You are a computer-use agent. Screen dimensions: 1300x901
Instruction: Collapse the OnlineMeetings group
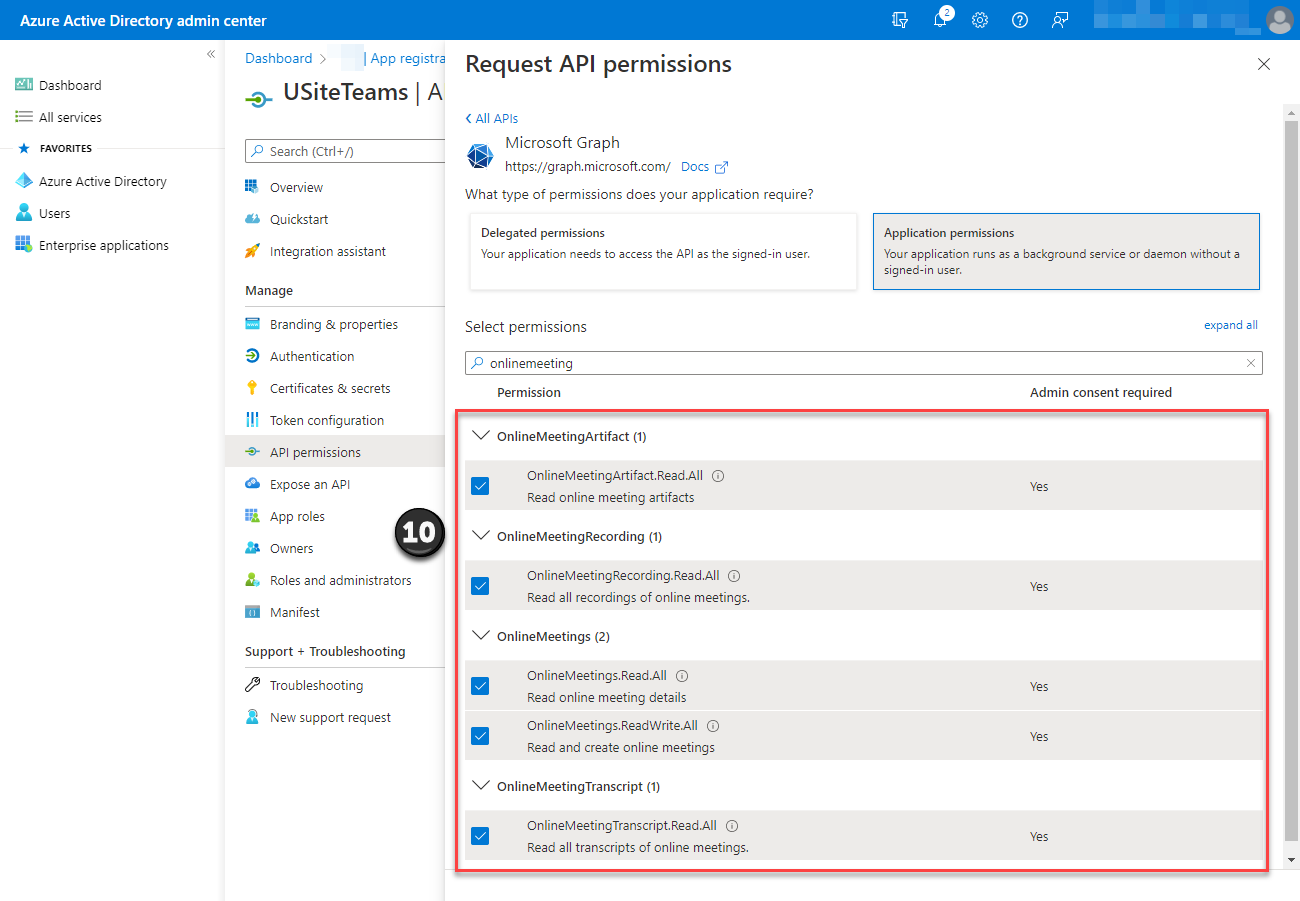pos(480,635)
